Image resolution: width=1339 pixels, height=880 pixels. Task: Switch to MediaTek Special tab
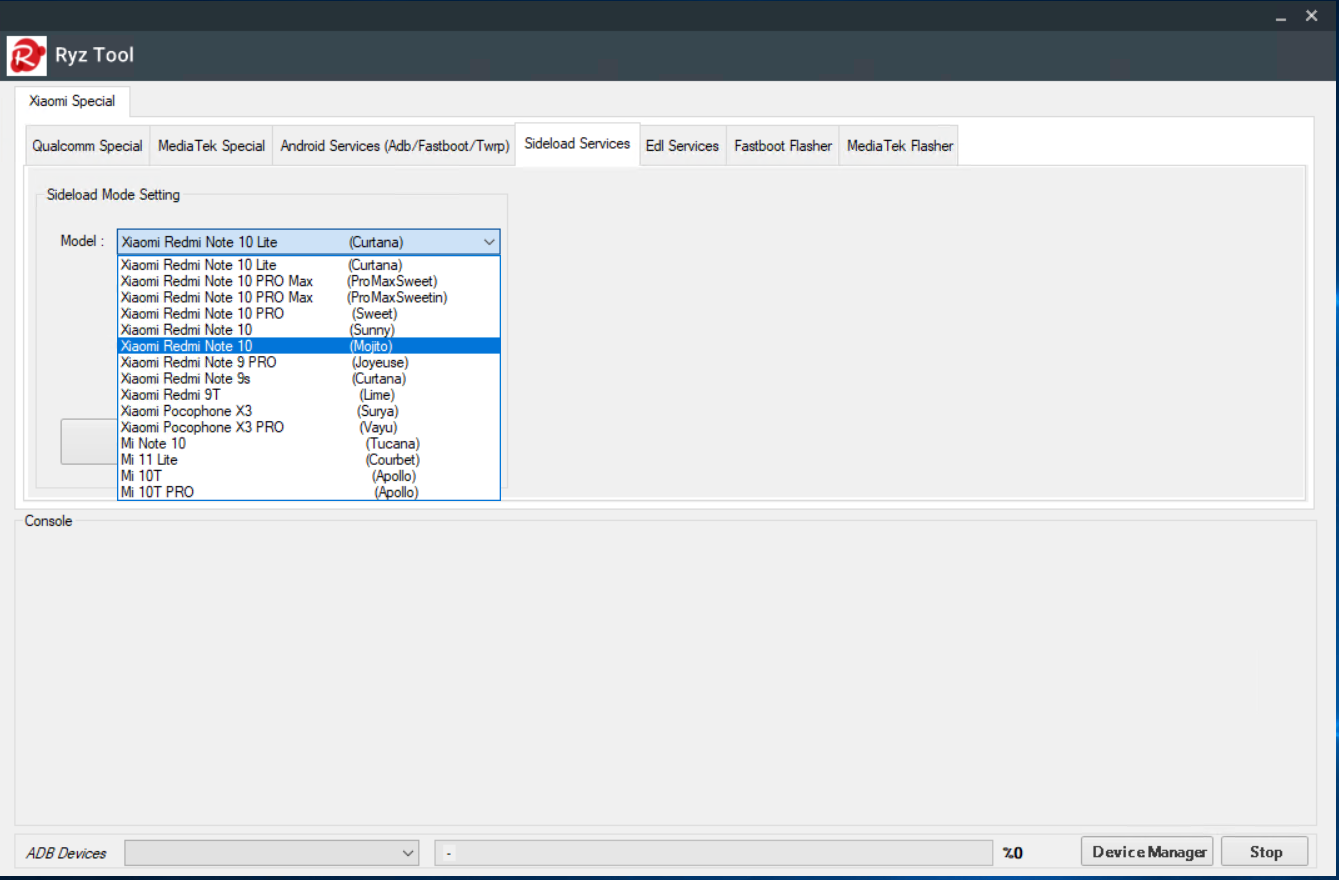211,146
